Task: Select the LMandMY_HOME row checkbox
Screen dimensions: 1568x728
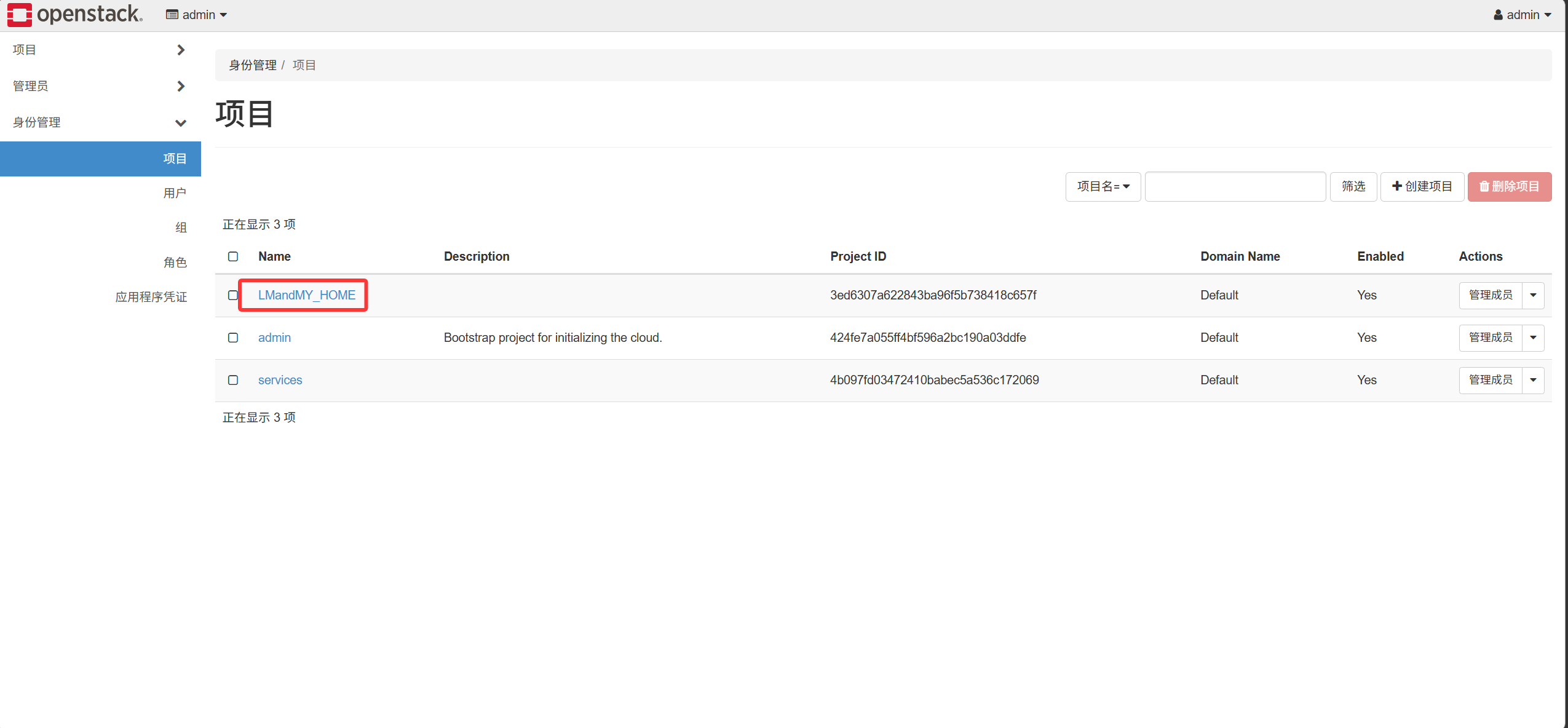Action: coord(233,295)
